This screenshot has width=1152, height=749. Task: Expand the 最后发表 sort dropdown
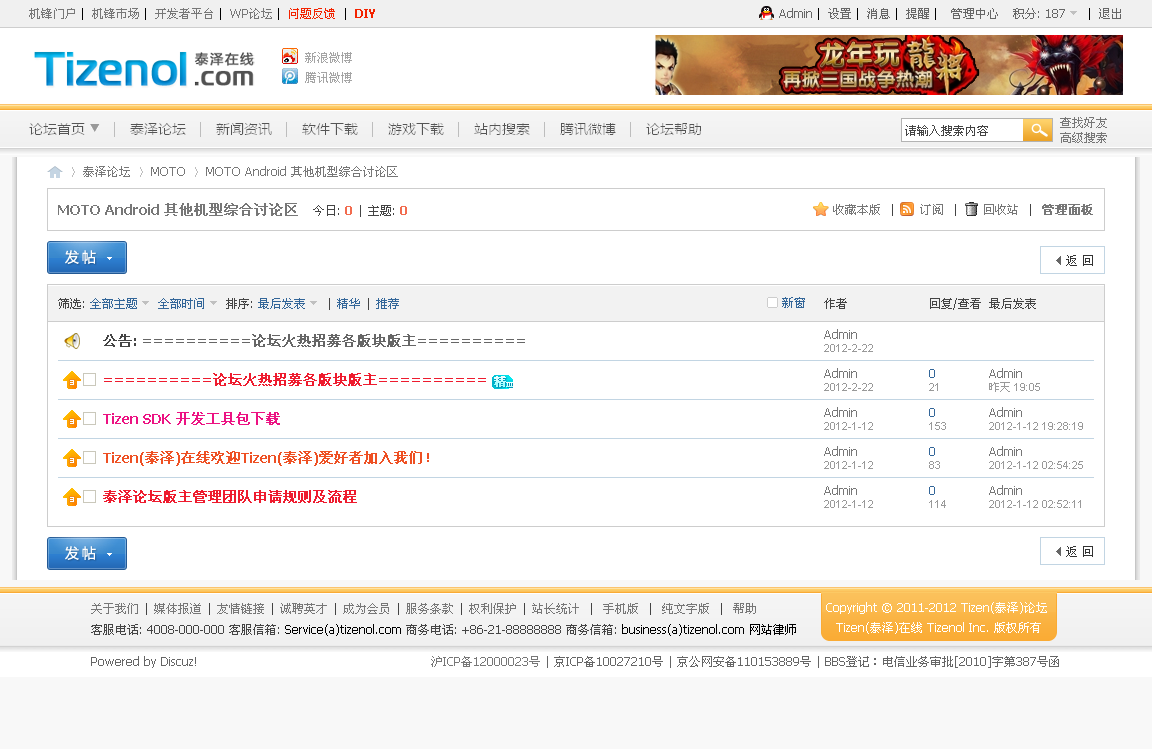pyautogui.click(x=287, y=304)
